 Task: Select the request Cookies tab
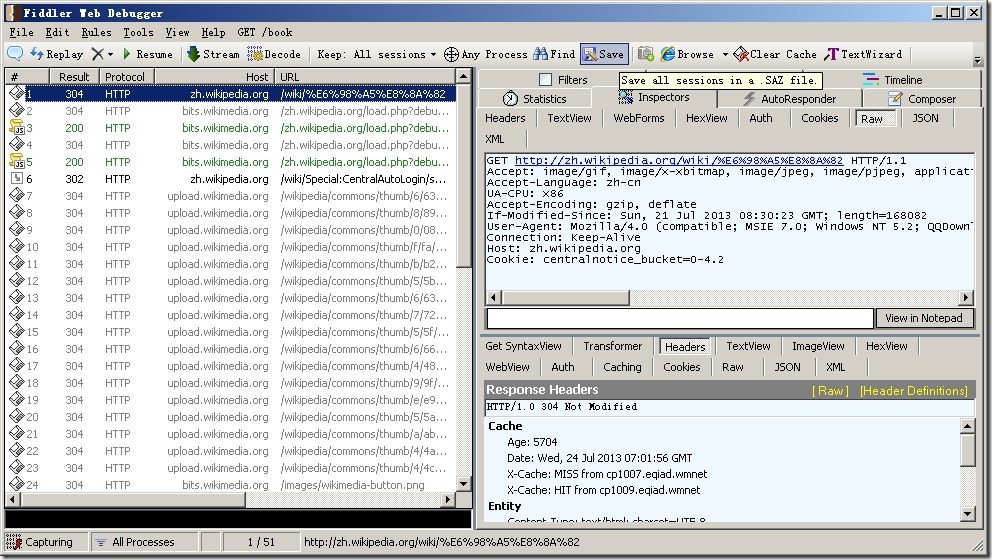tap(819, 118)
